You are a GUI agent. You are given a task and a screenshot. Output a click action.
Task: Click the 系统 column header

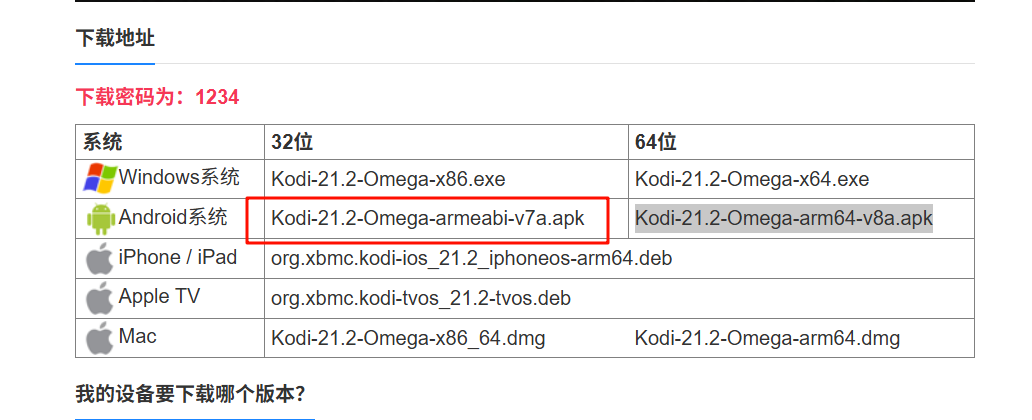[x=102, y=142]
